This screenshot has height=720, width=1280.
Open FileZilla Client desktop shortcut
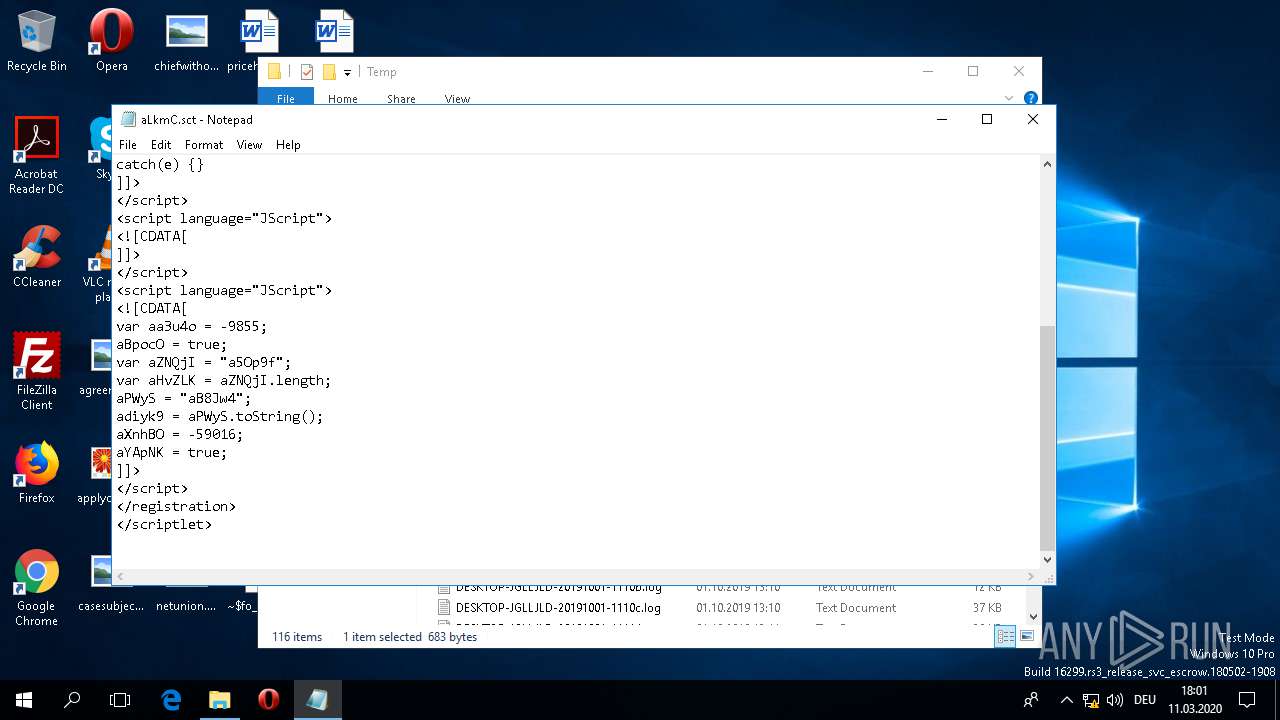[37, 371]
